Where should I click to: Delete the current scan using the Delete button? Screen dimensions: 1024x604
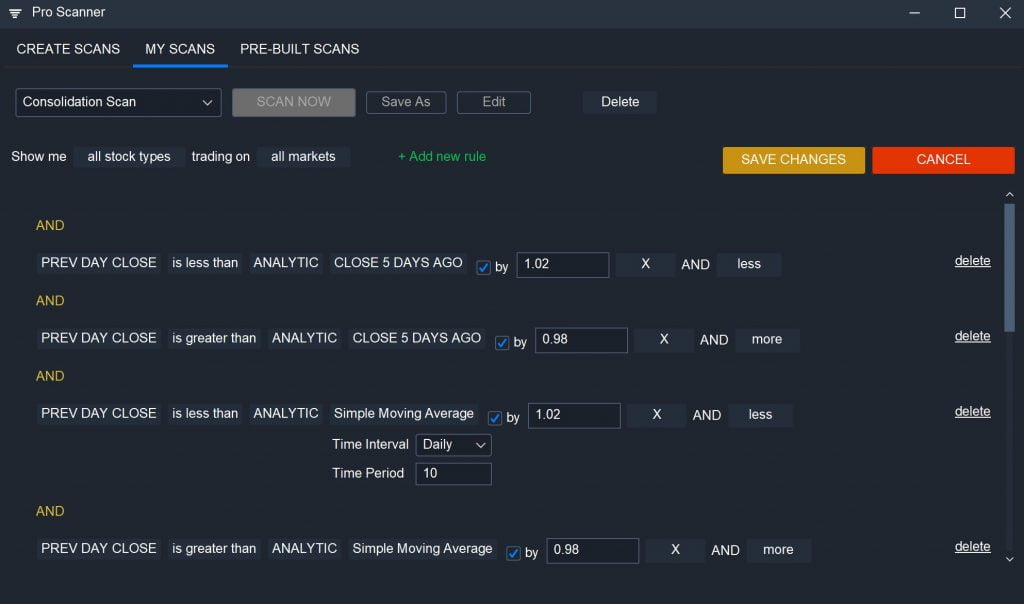click(x=620, y=102)
